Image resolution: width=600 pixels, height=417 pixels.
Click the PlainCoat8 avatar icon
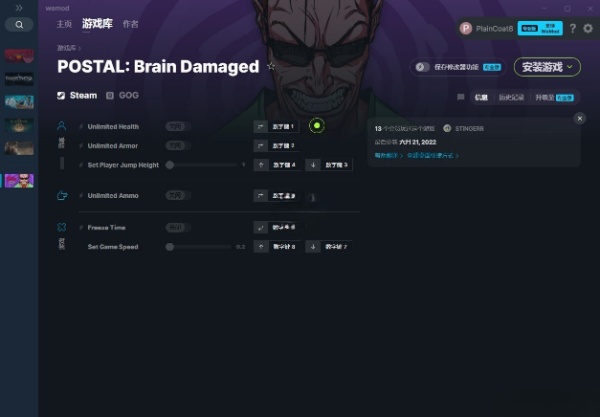coord(466,28)
